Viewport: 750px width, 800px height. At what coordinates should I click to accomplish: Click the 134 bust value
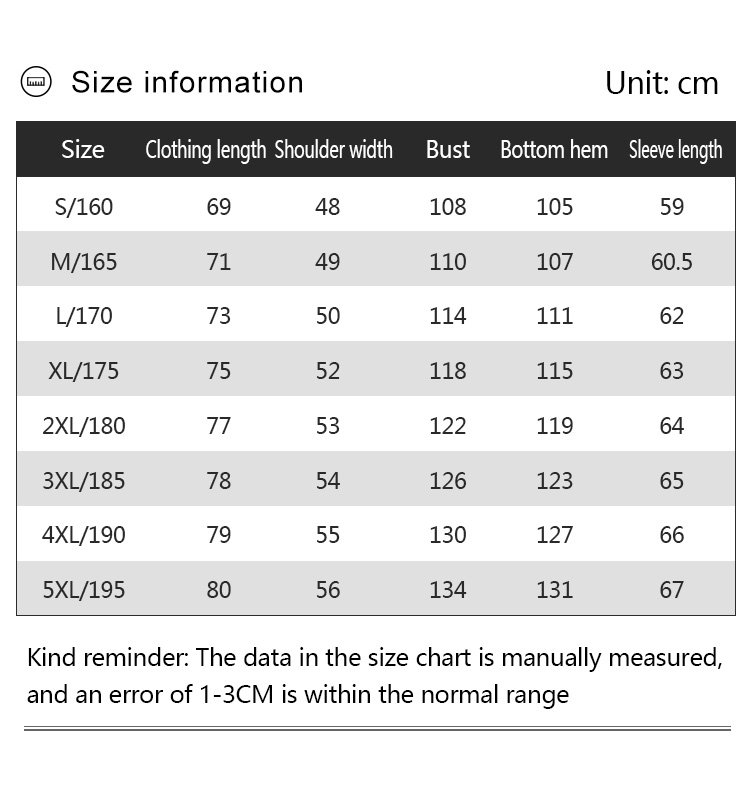pyautogui.click(x=447, y=590)
